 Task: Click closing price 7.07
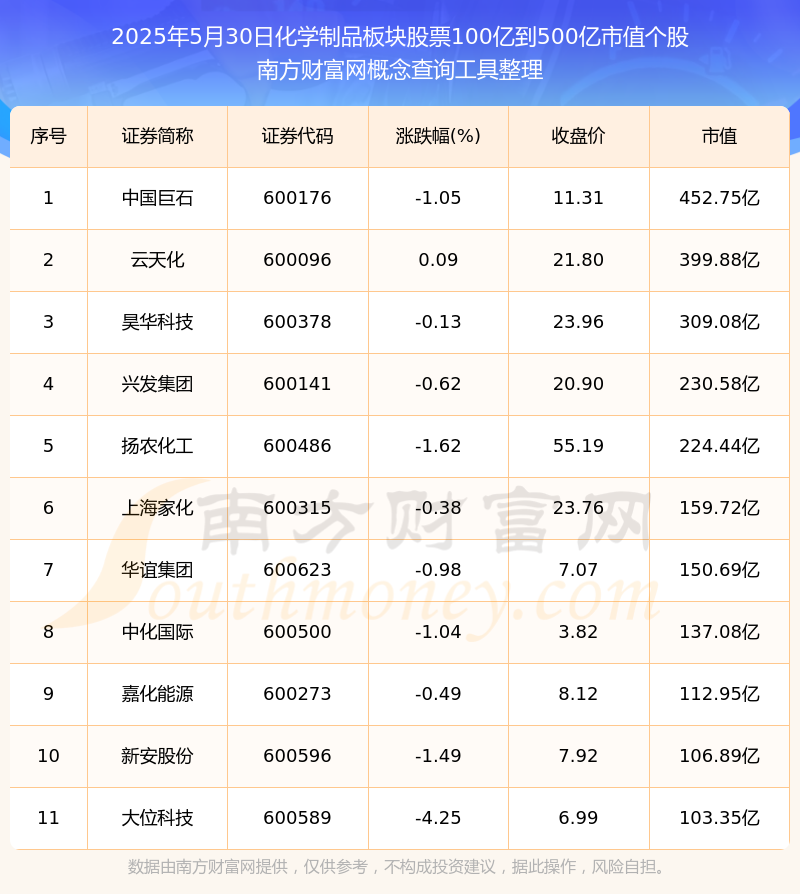click(578, 570)
